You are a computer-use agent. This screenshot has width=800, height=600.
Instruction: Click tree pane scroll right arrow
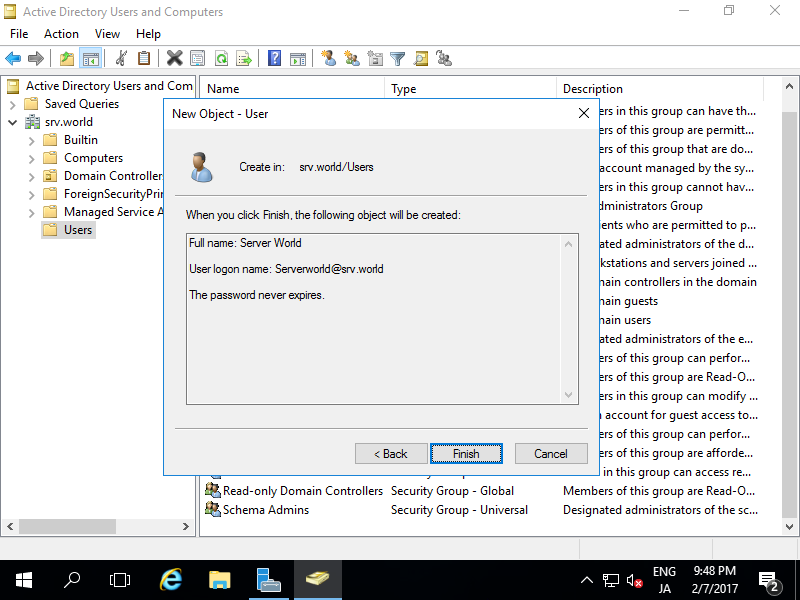coord(186,526)
